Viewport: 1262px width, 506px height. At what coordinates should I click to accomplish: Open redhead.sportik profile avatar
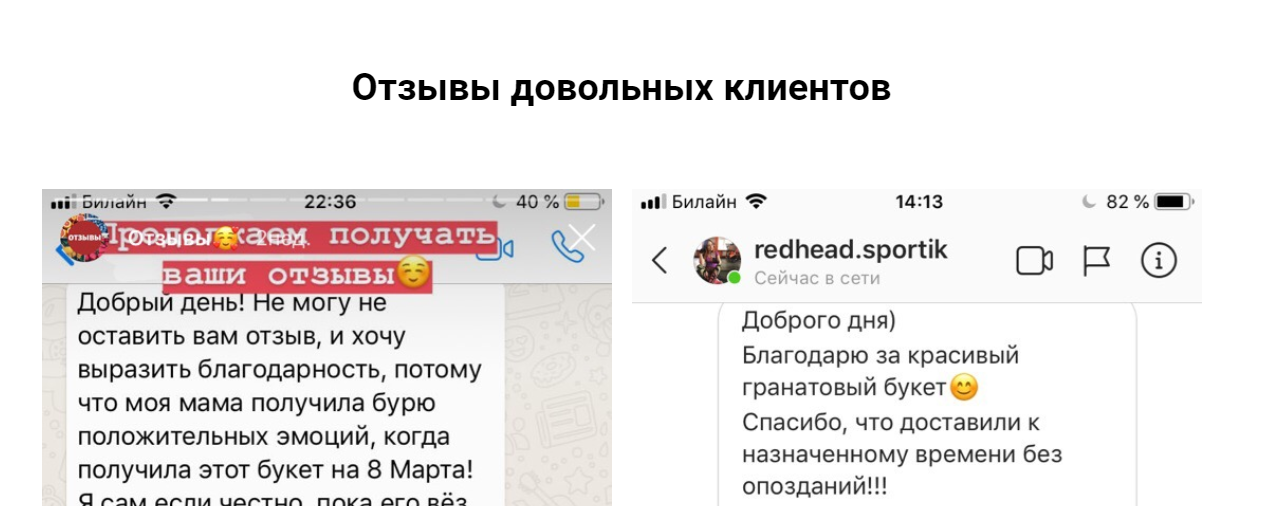coord(717,261)
